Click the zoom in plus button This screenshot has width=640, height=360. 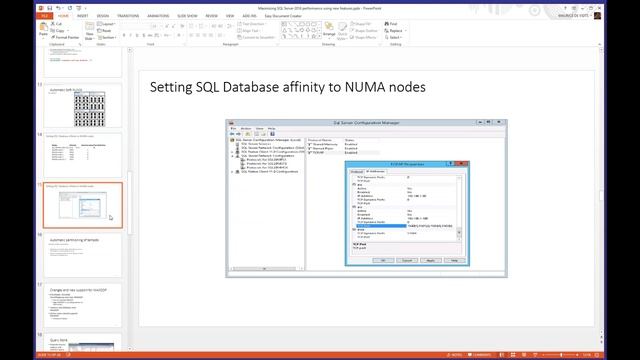click(x=577, y=355)
